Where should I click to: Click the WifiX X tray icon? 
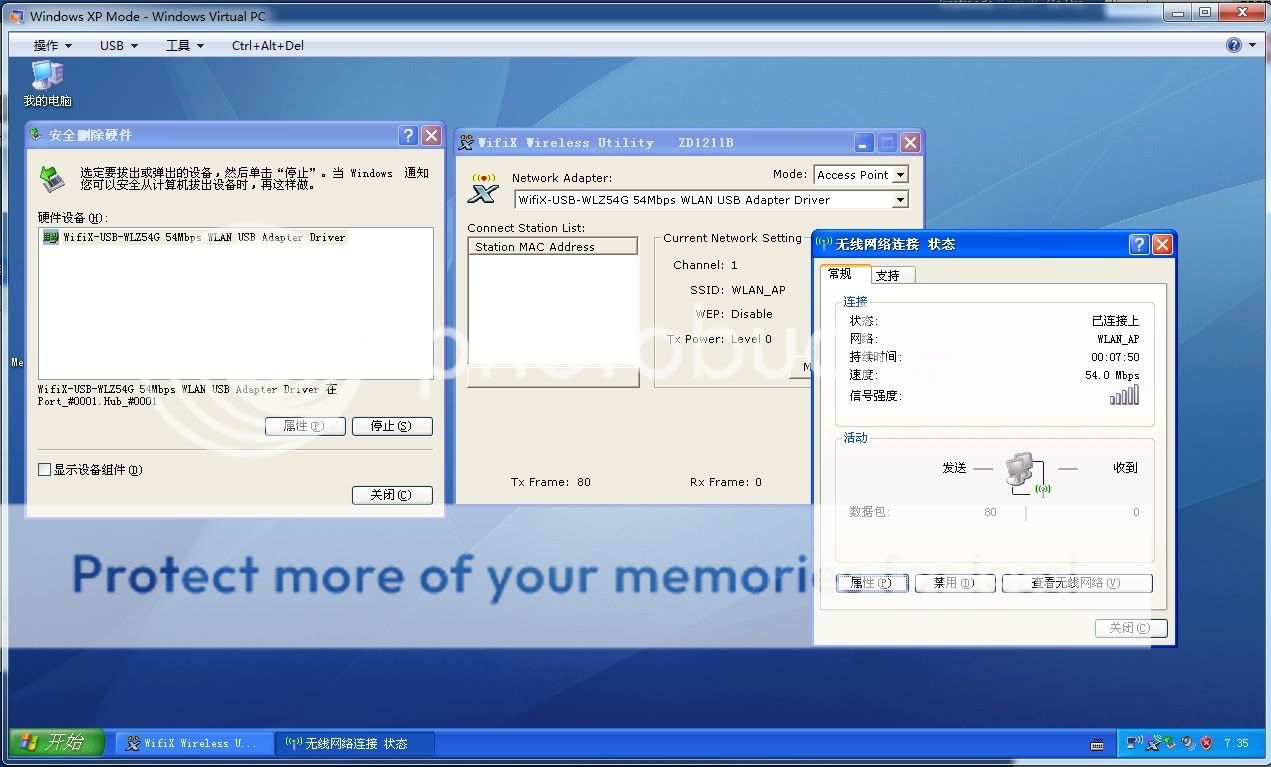(x=1153, y=743)
